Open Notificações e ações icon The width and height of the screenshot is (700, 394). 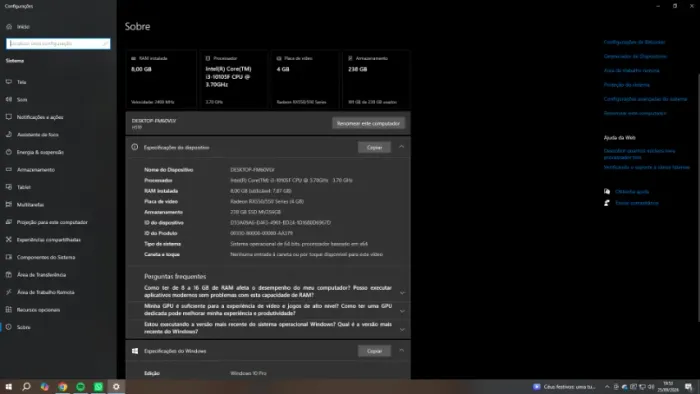[9, 117]
